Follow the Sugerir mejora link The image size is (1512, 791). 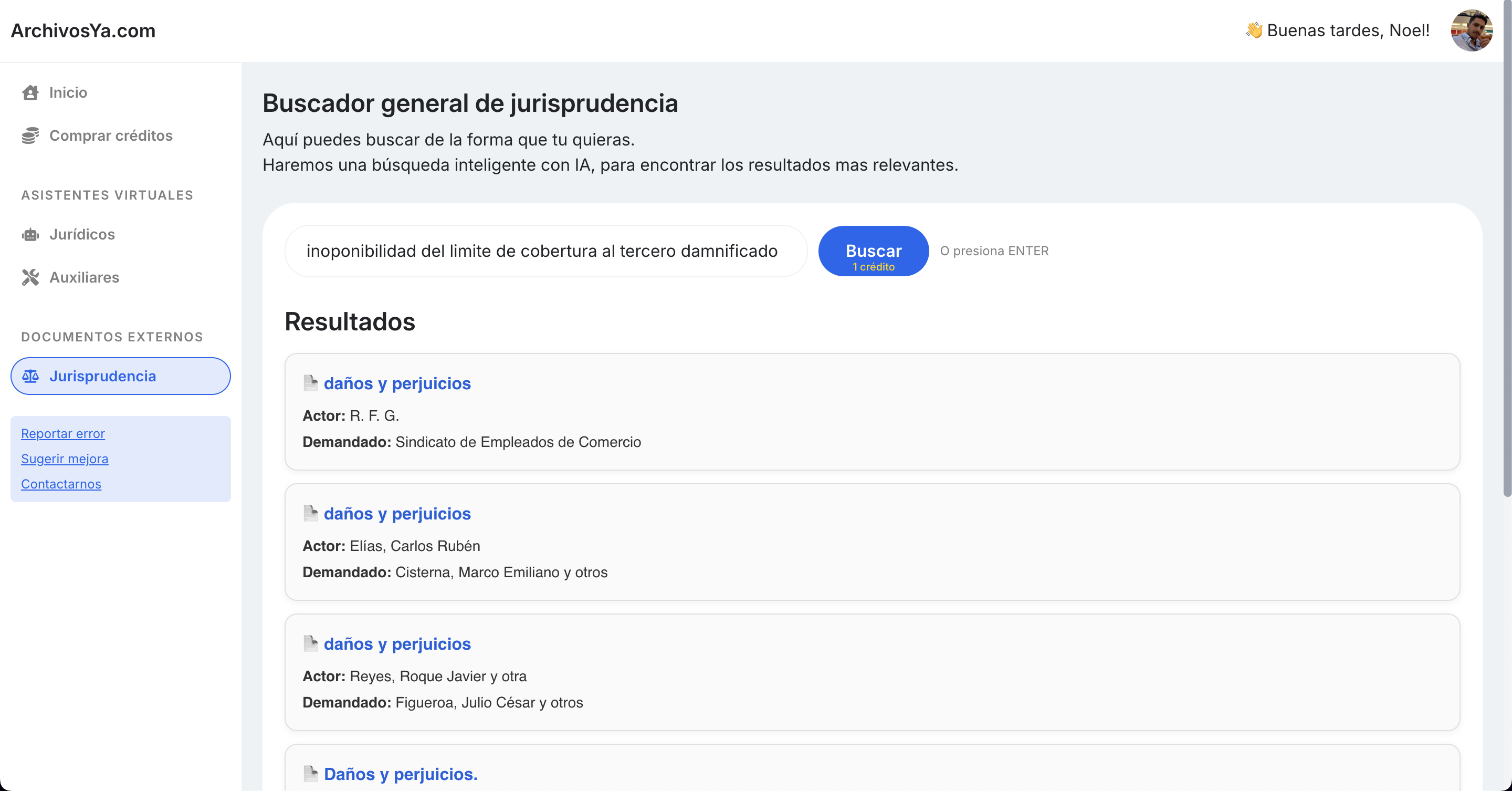(x=65, y=459)
